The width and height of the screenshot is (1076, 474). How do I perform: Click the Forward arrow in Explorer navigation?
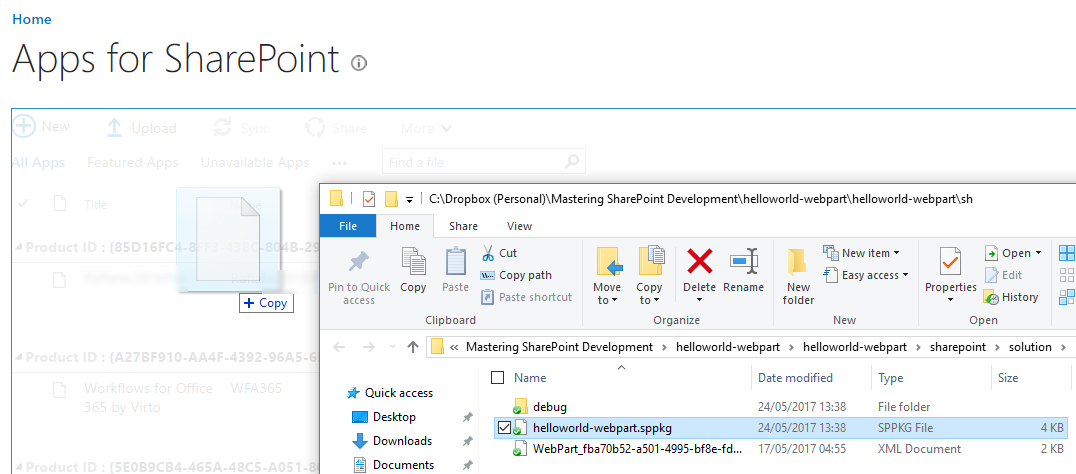[x=369, y=347]
